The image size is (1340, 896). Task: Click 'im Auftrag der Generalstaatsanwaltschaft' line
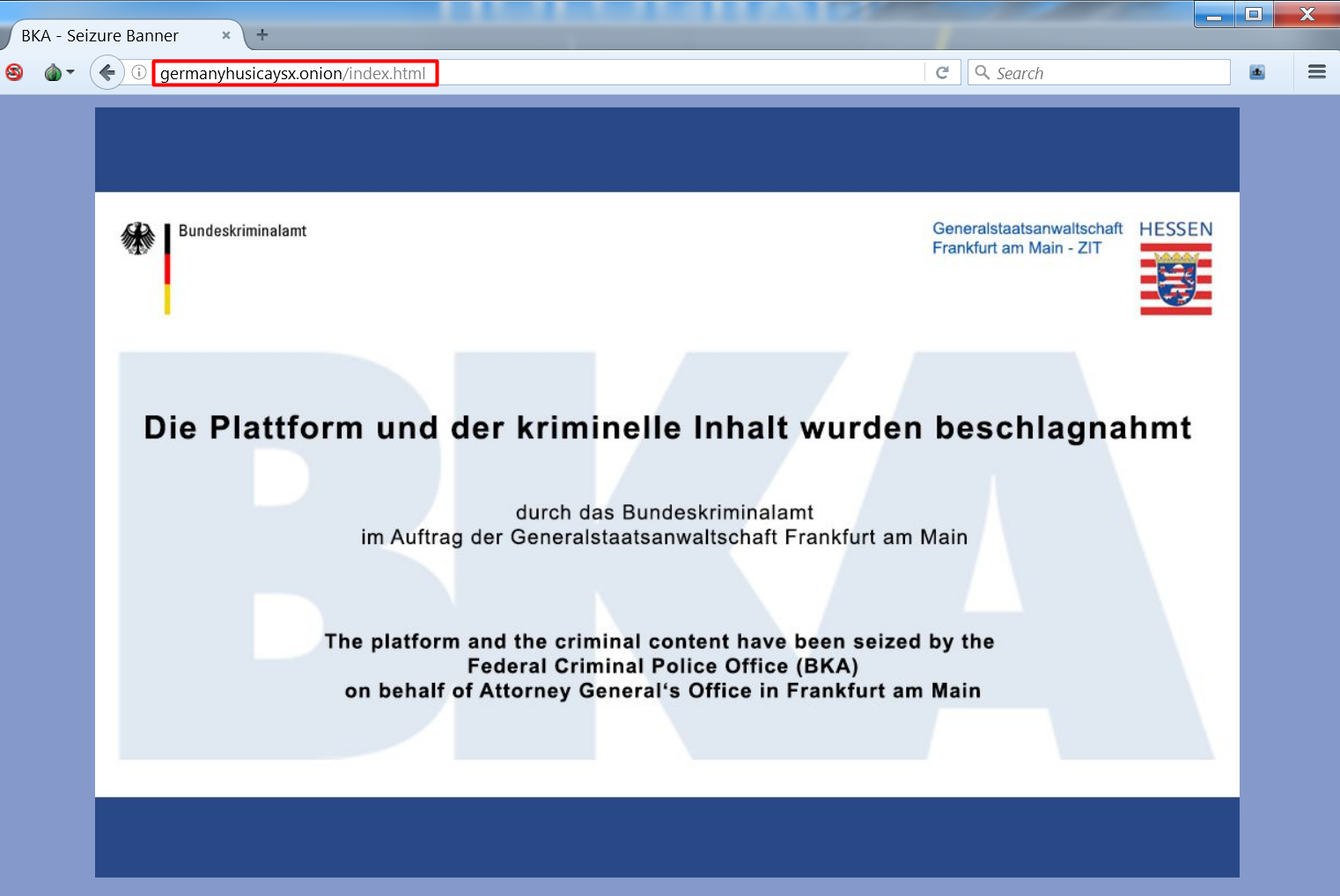665,537
